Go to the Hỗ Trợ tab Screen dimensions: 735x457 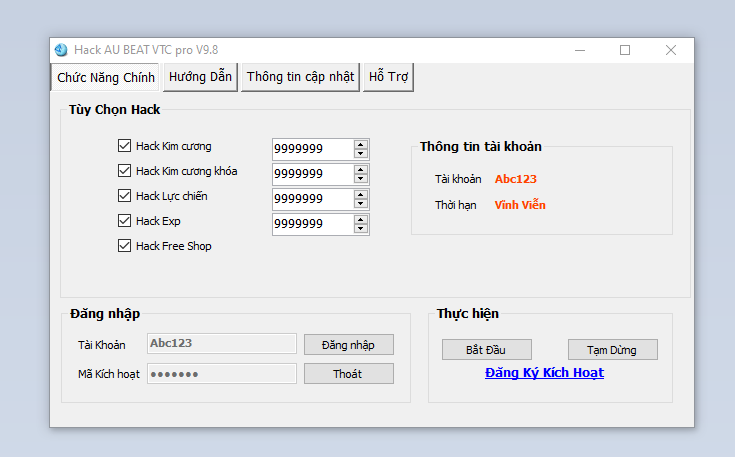pos(388,77)
